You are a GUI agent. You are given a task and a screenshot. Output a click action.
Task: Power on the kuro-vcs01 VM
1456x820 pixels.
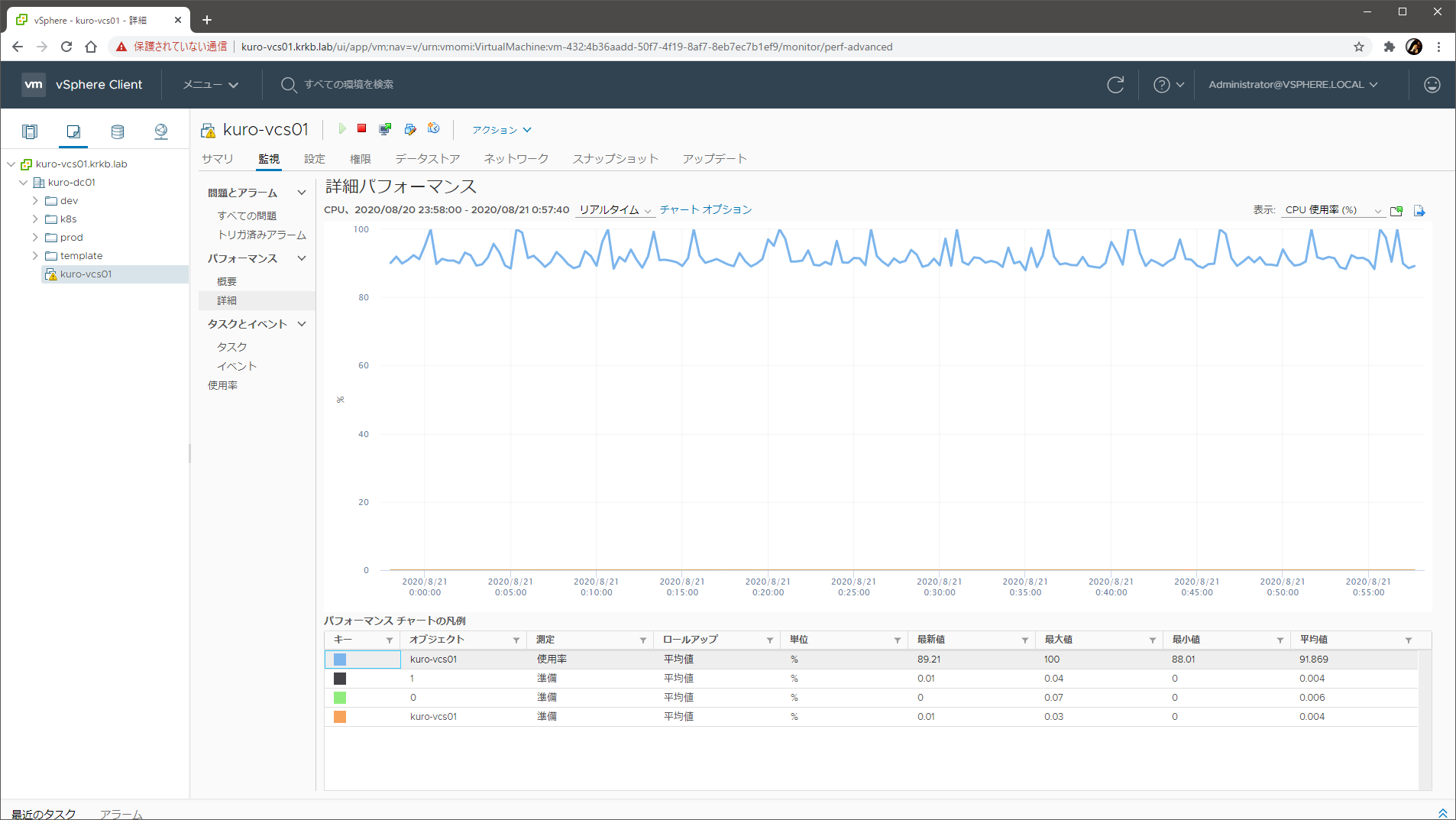[342, 129]
